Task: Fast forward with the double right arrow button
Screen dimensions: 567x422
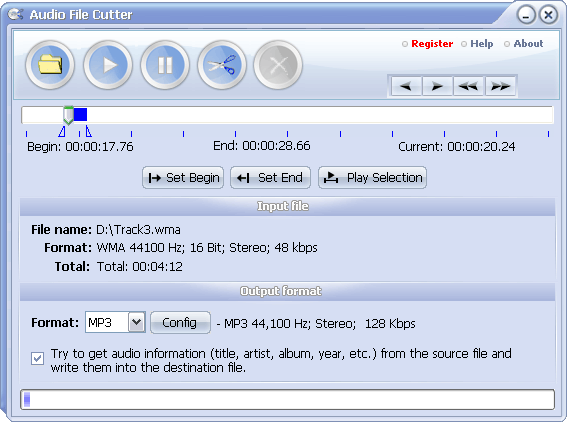Action: pyautogui.click(x=500, y=86)
